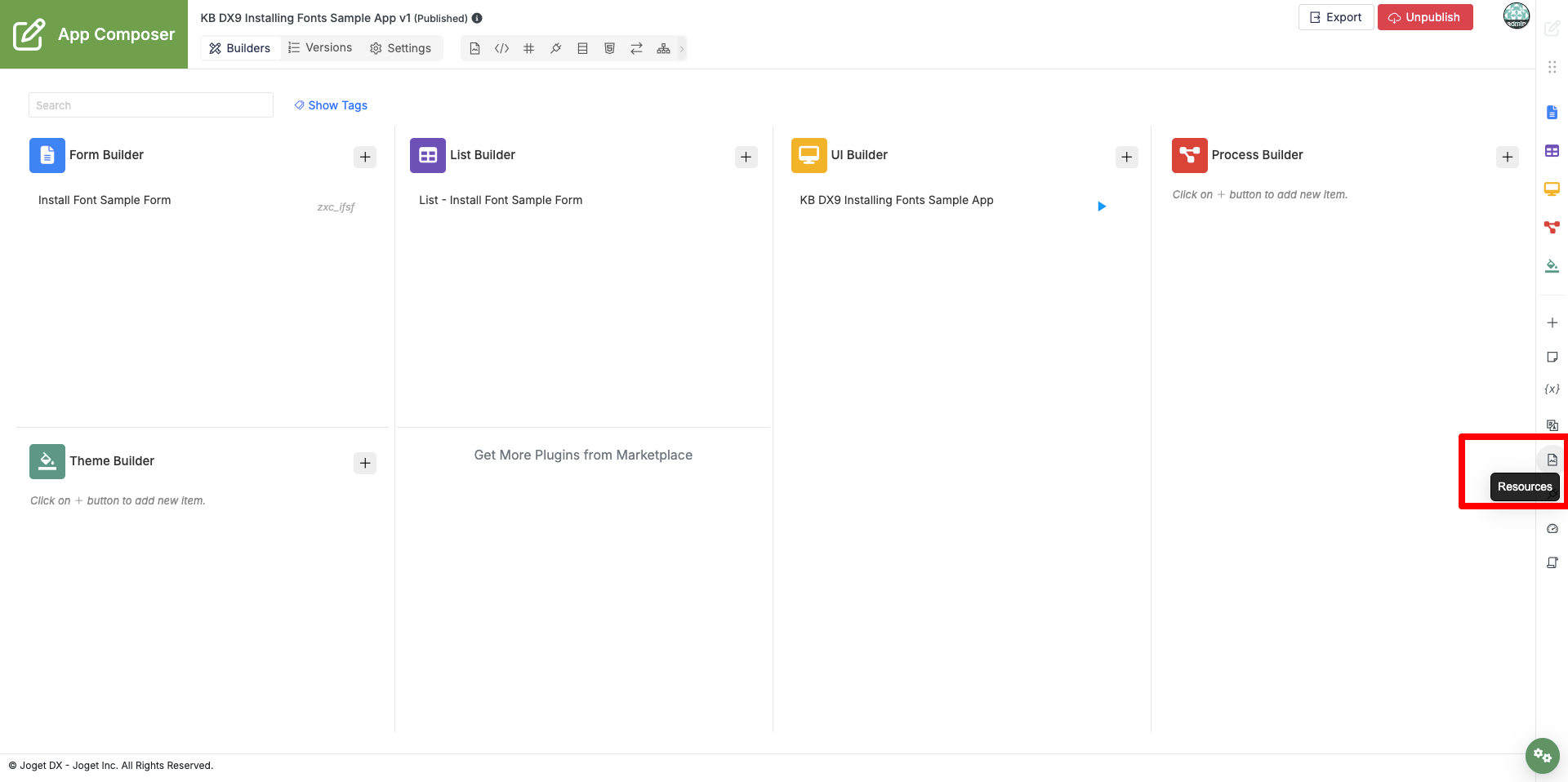Click the Show Tags link
Viewport: 1568px width, 782px height.
point(331,105)
